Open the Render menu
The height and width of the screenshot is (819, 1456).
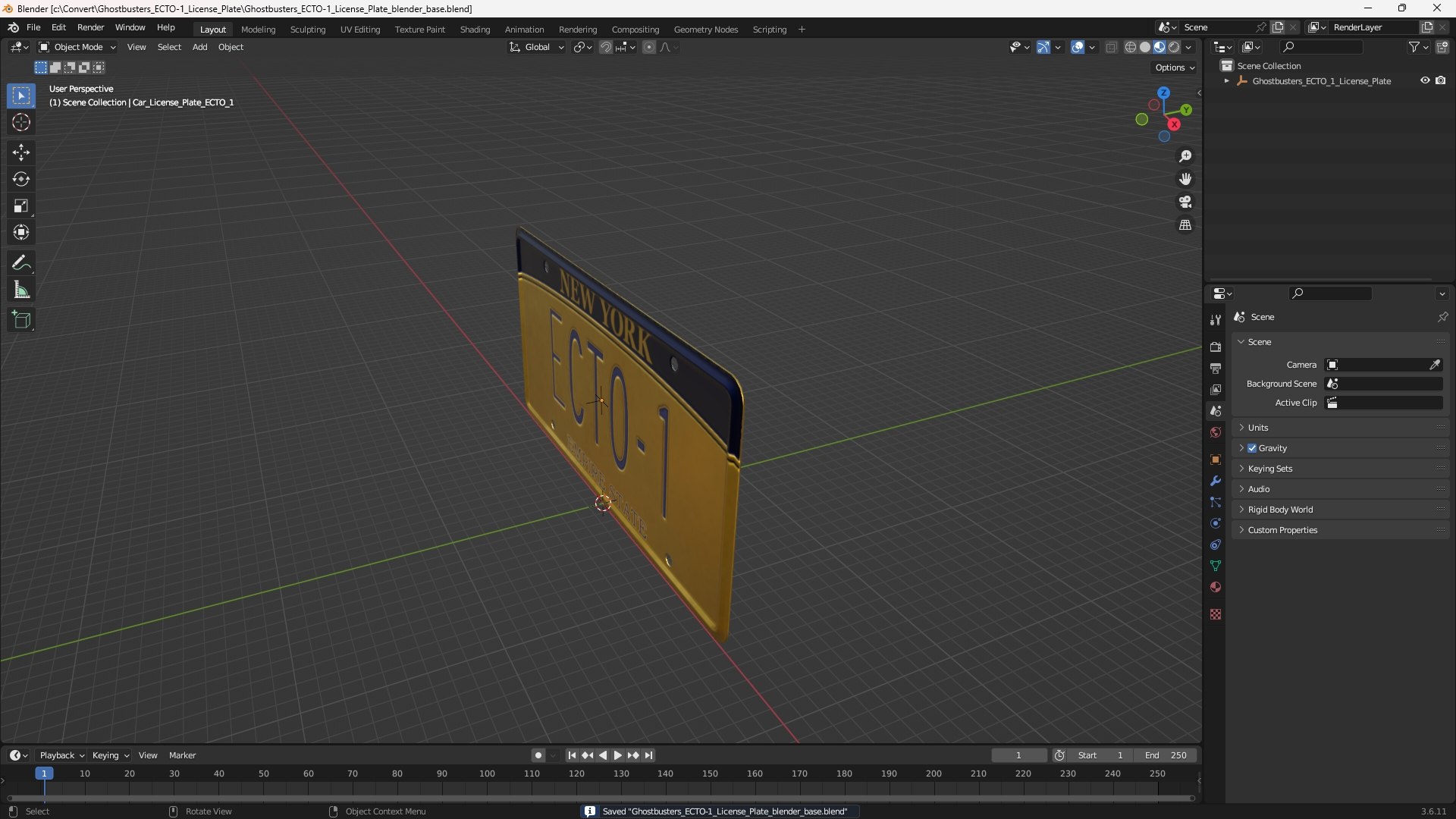coord(90,27)
